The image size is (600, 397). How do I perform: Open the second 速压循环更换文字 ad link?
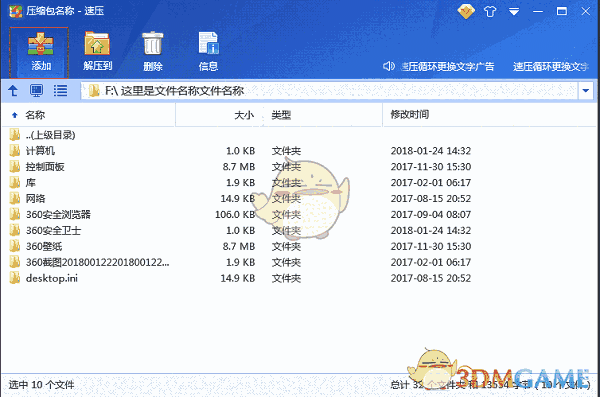pyautogui.click(x=550, y=67)
